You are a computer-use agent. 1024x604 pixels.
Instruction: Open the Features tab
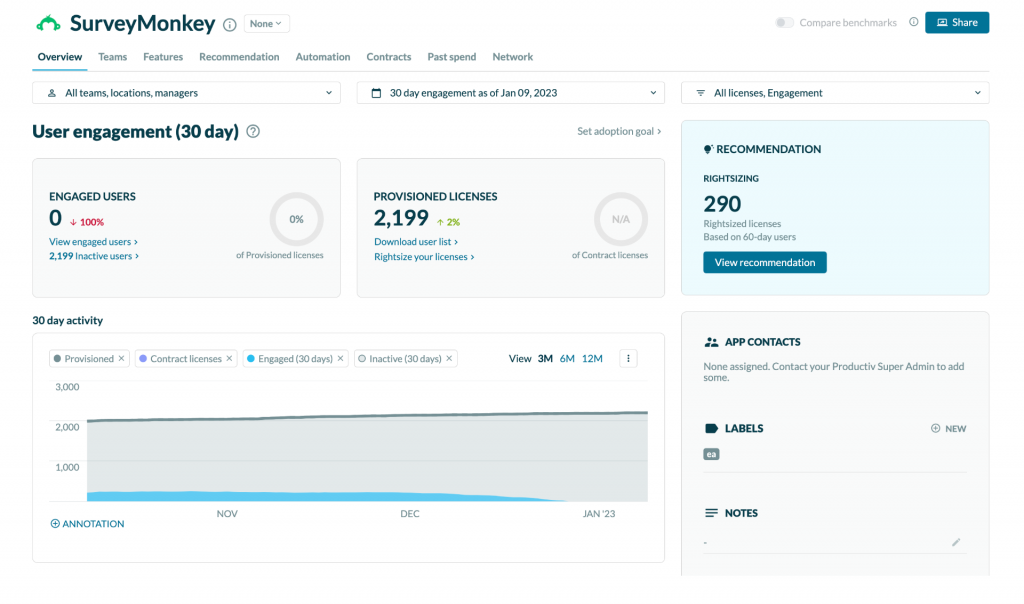(x=163, y=57)
